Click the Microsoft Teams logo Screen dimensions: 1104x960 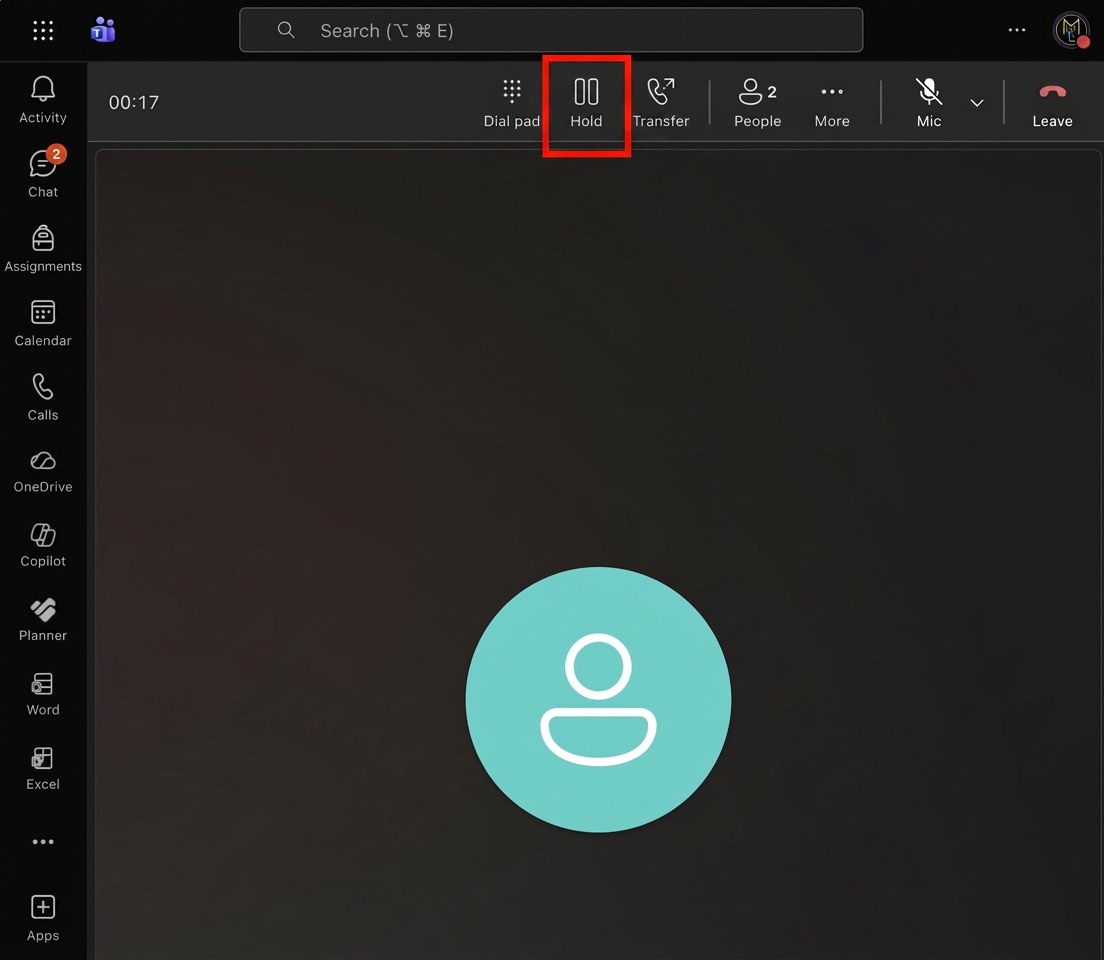(103, 30)
